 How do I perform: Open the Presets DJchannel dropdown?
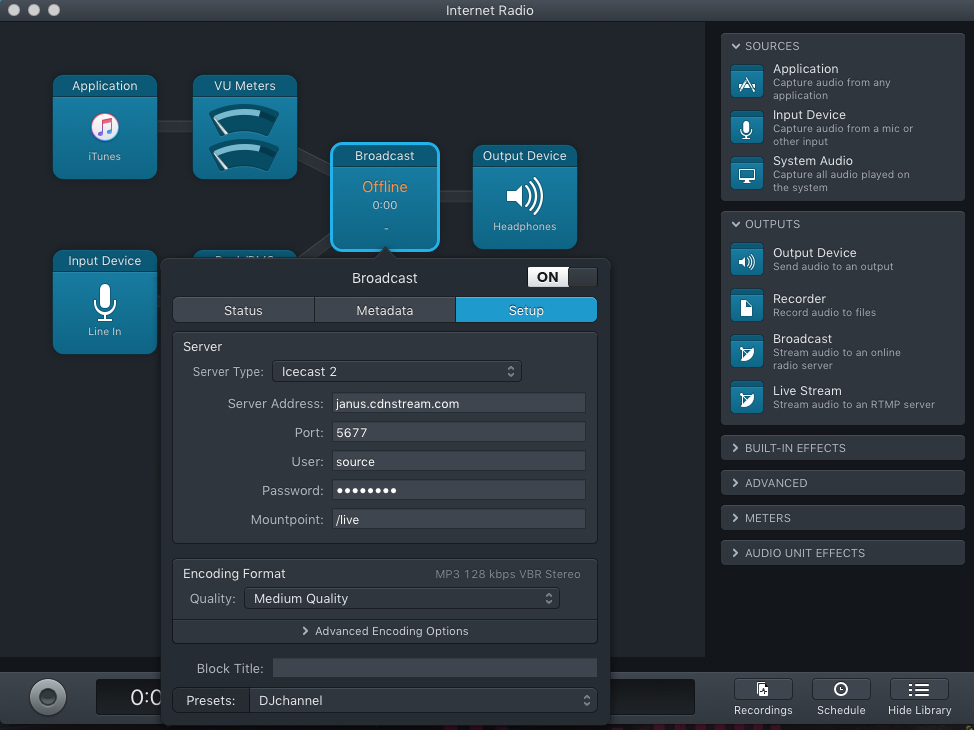click(423, 700)
